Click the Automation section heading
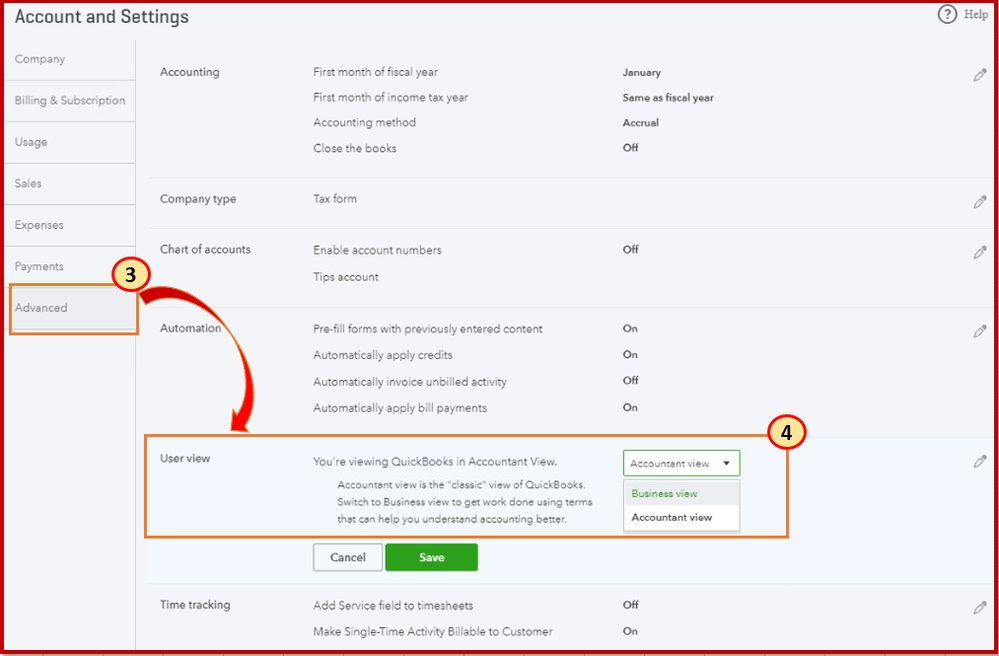999x656 pixels. pos(190,329)
